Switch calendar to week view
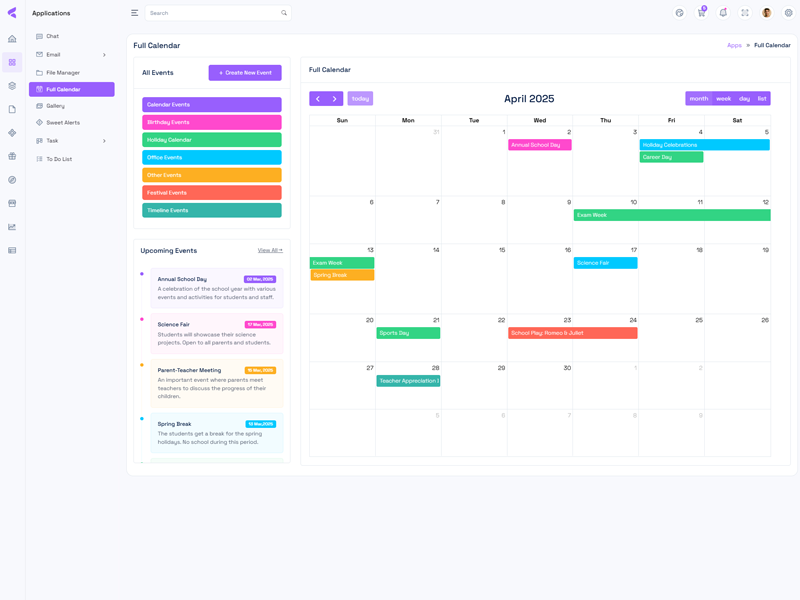 pos(723,99)
